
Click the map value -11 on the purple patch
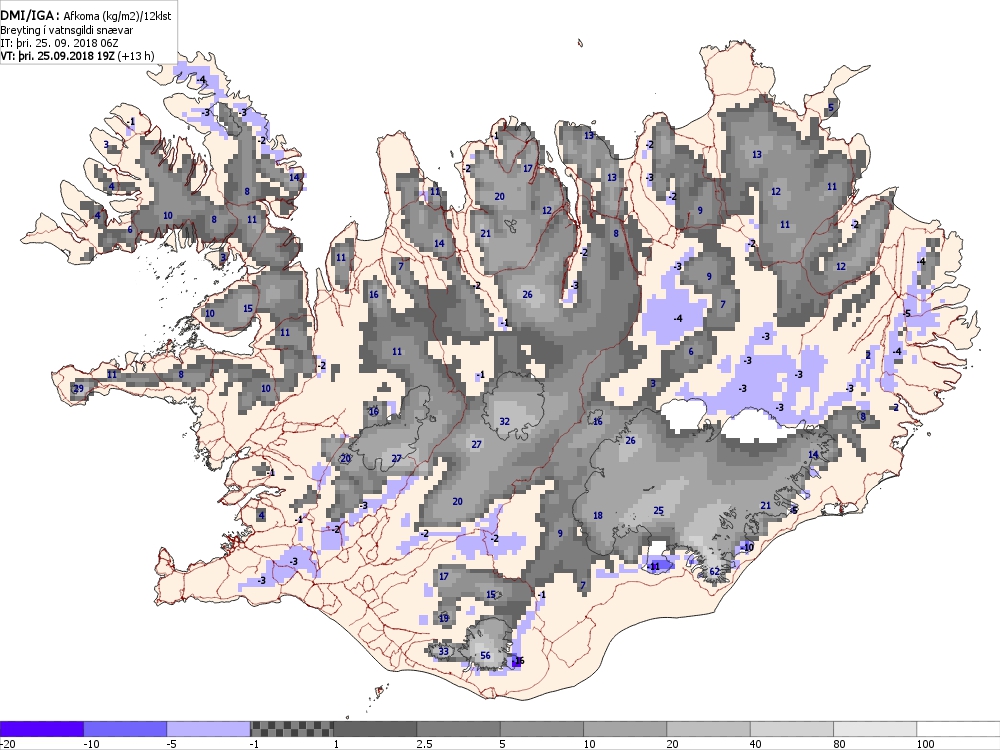[654, 566]
